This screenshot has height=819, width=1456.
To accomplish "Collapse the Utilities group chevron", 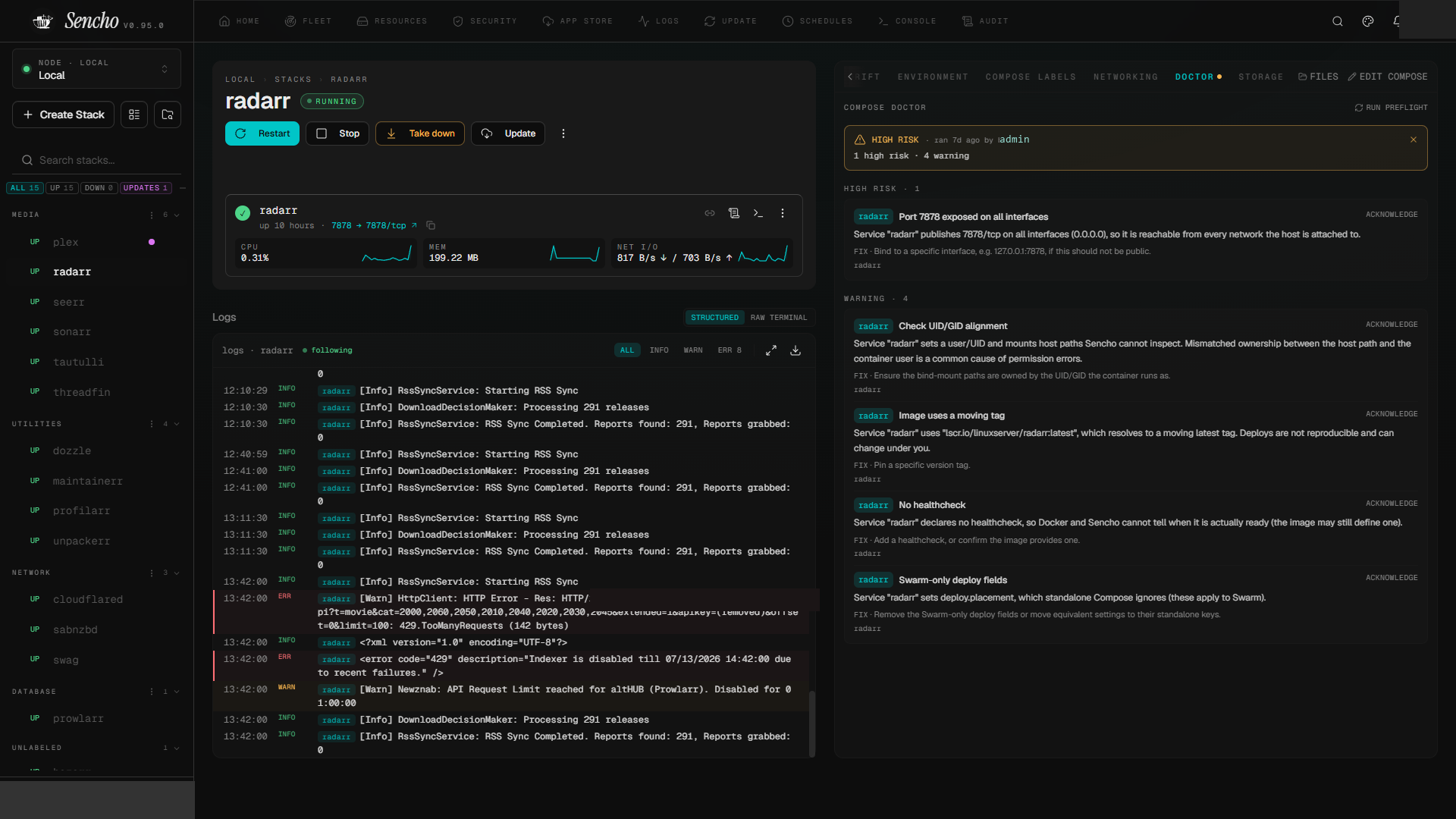I will click(x=177, y=424).
